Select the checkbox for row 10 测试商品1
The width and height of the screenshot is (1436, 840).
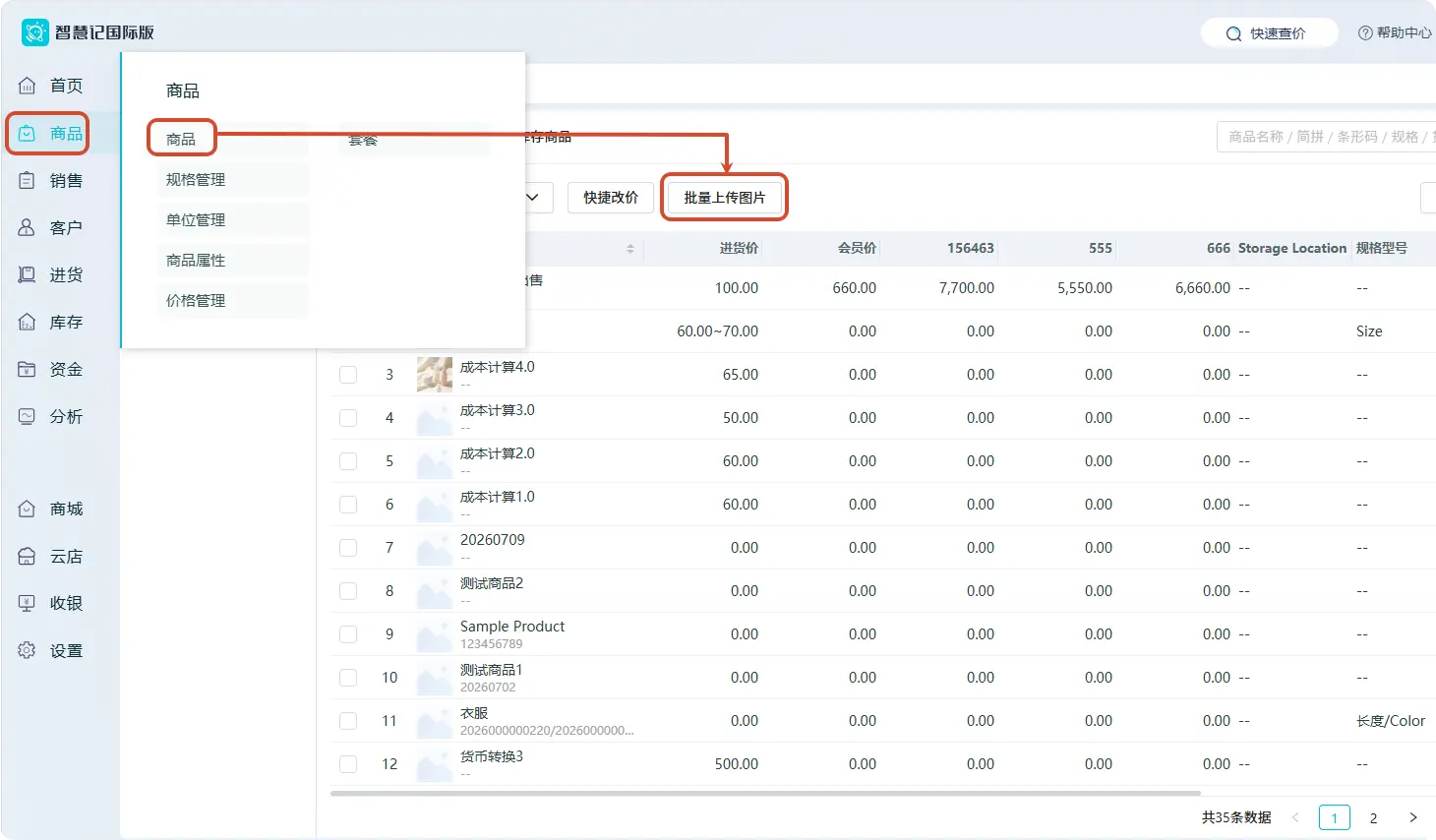coord(348,678)
